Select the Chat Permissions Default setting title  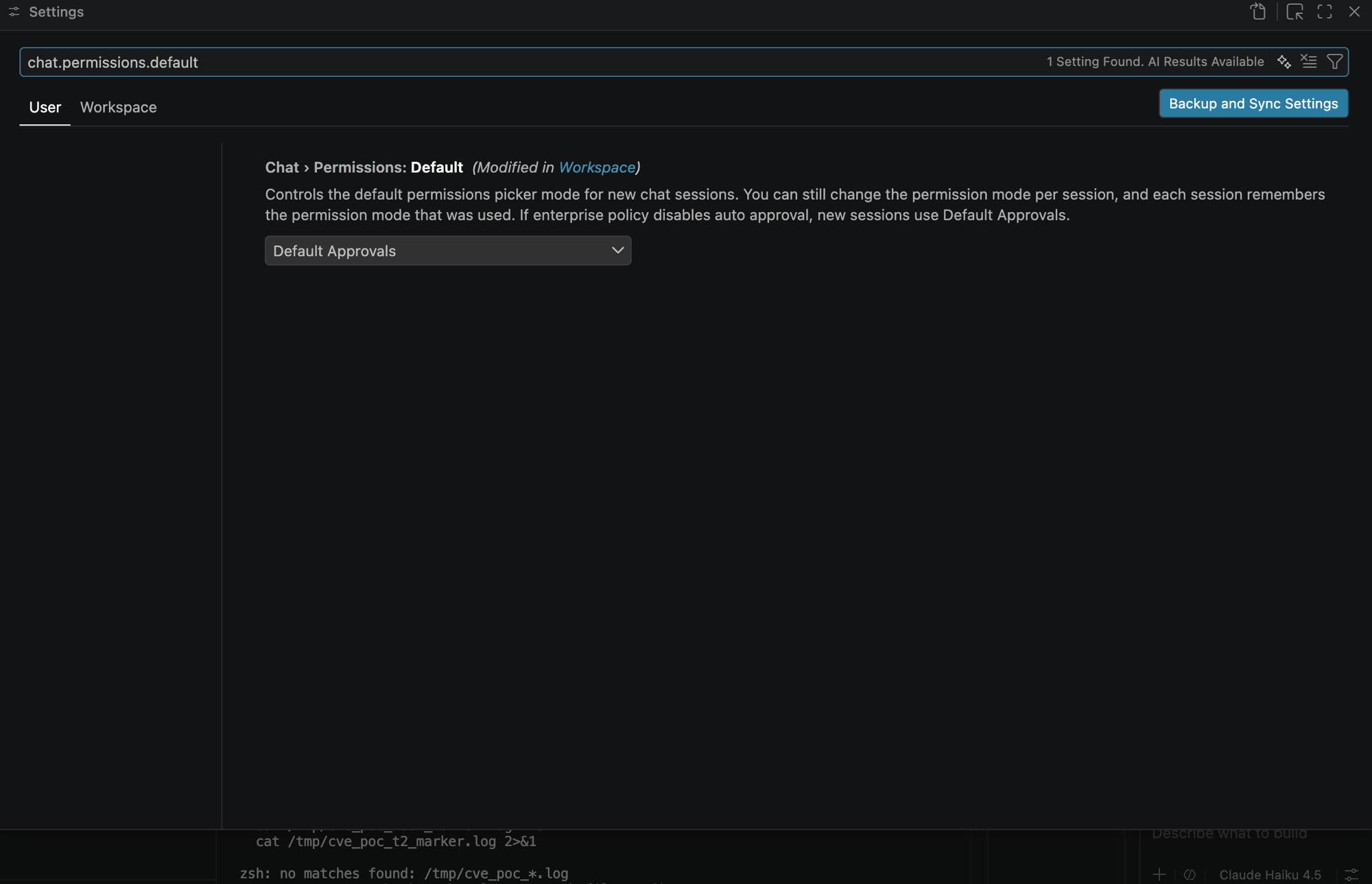click(x=364, y=167)
